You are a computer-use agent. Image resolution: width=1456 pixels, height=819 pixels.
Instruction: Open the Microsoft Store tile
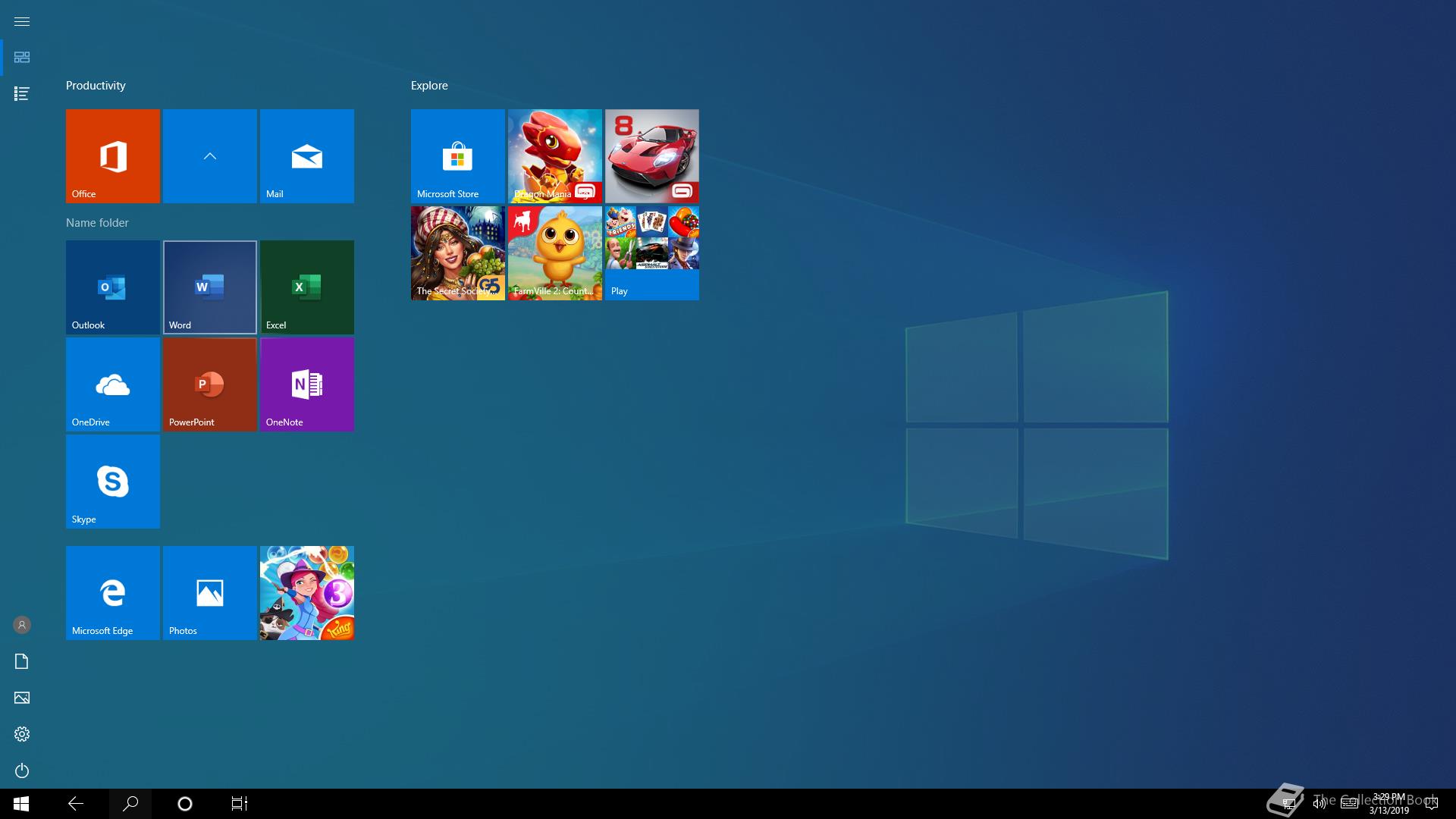[457, 156]
